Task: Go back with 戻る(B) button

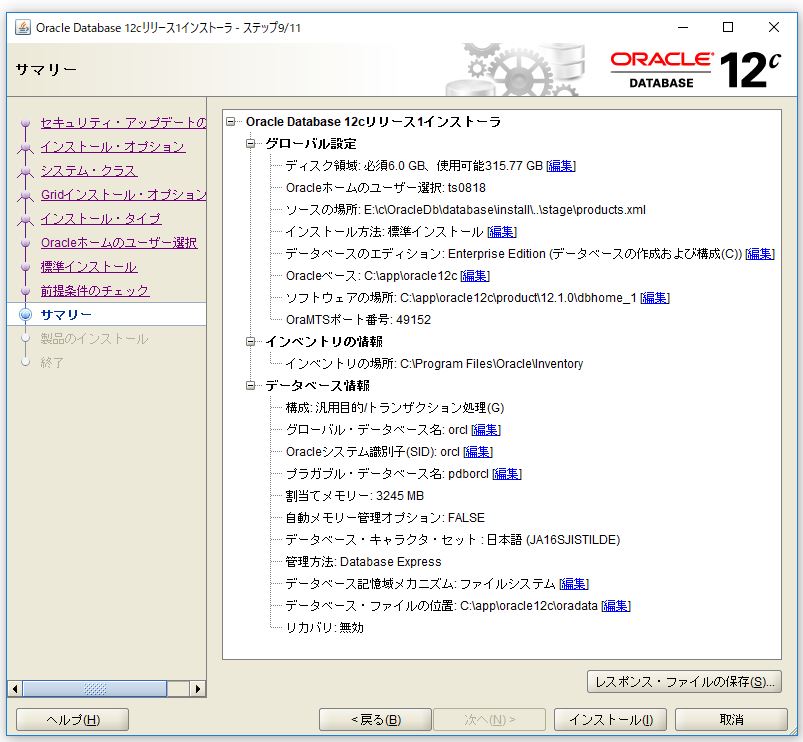Action: click(x=375, y=720)
